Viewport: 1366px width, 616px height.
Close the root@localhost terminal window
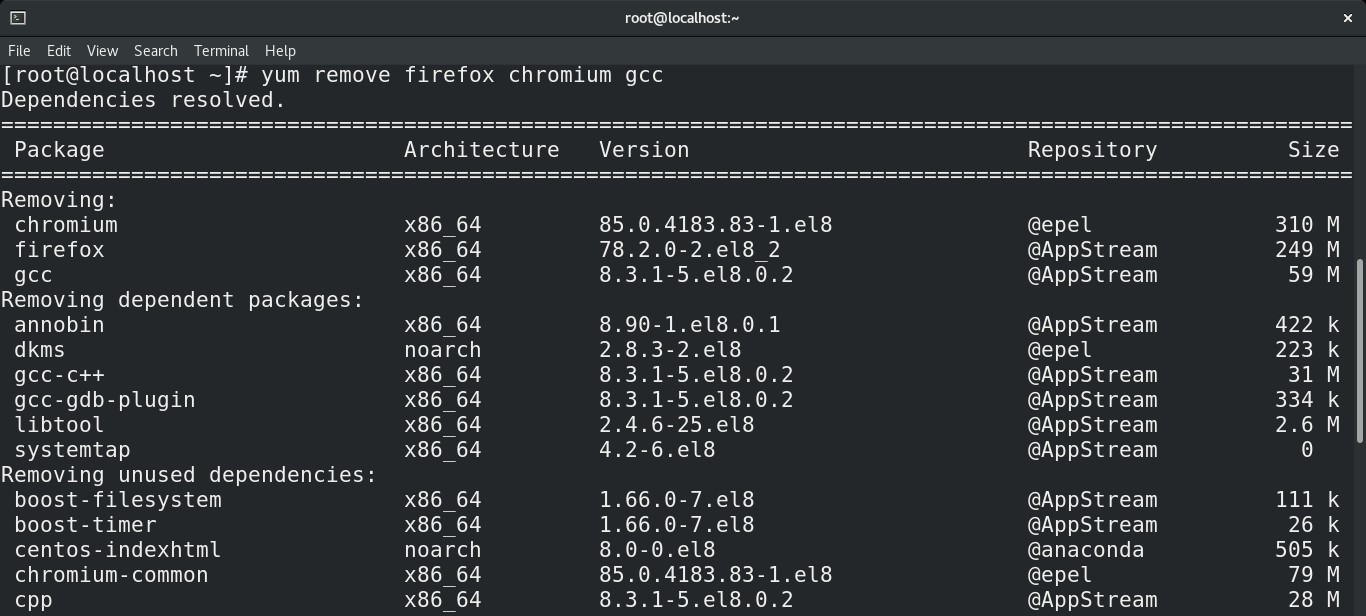pos(1348,17)
